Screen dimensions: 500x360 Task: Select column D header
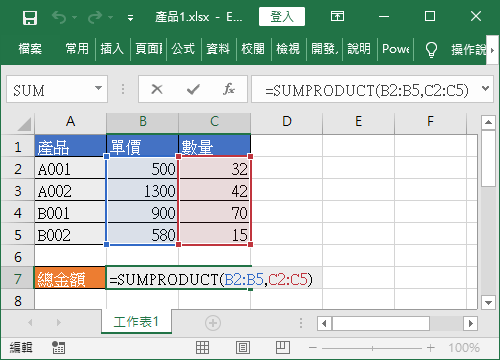click(x=287, y=122)
